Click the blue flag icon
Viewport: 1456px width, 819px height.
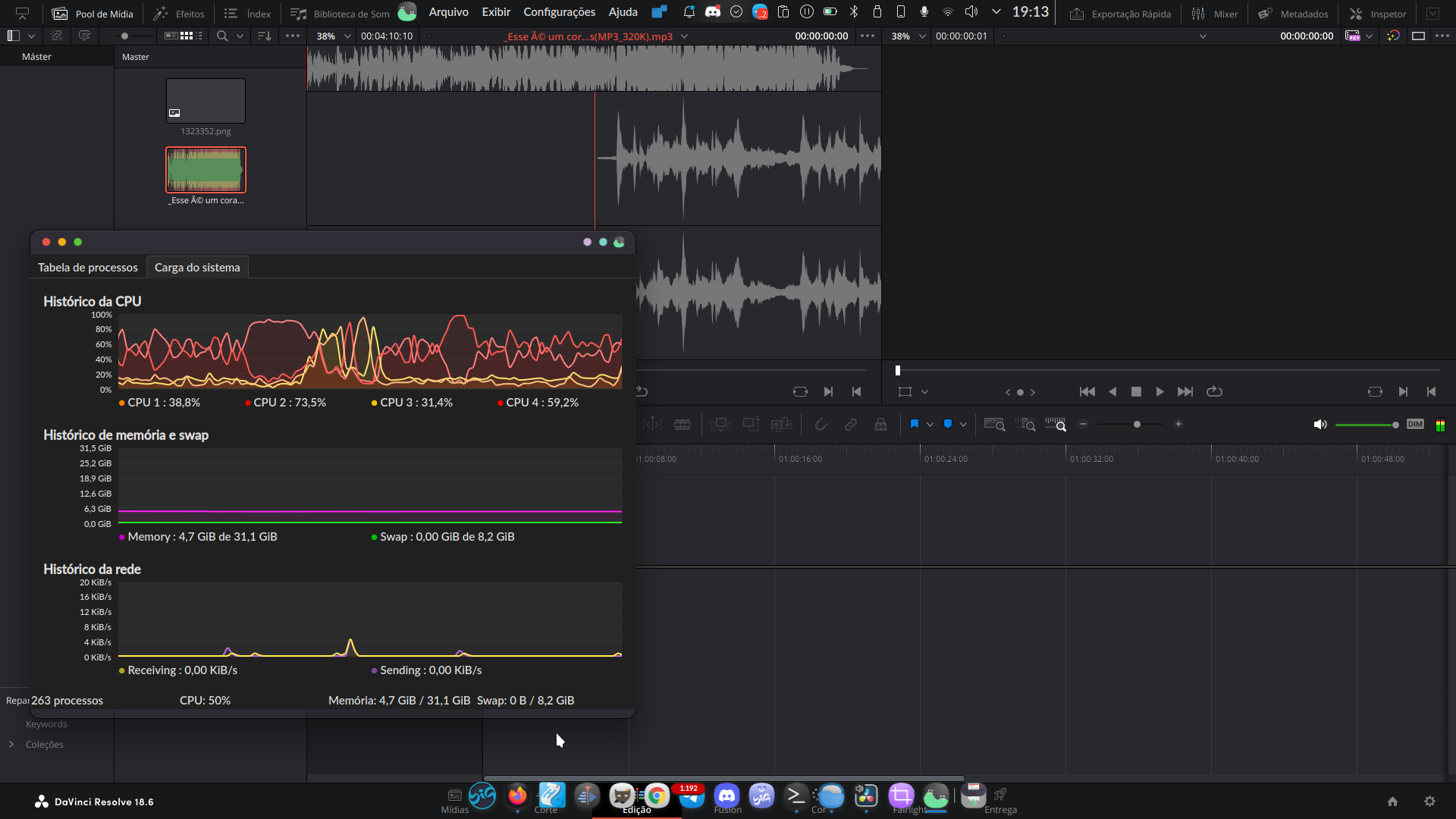tap(915, 425)
